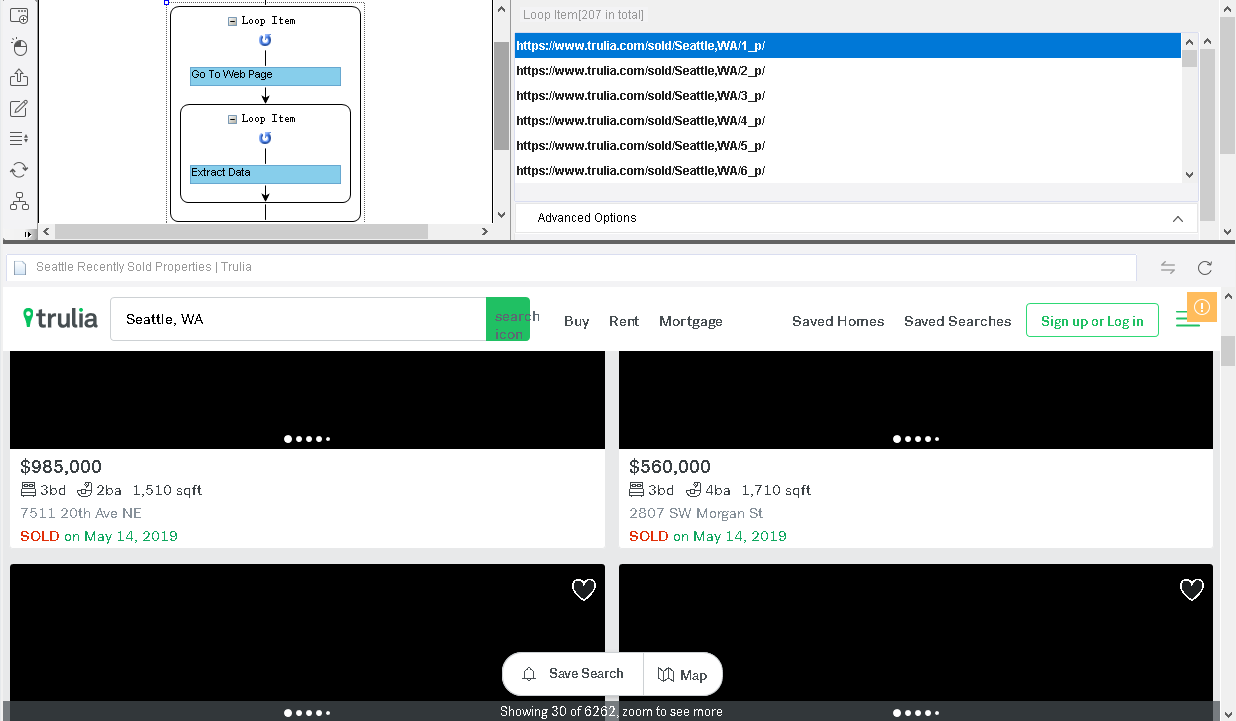Open Saved Homes link
Image resolution: width=1236 pixels, height=721 pixels.
(838, 321)
